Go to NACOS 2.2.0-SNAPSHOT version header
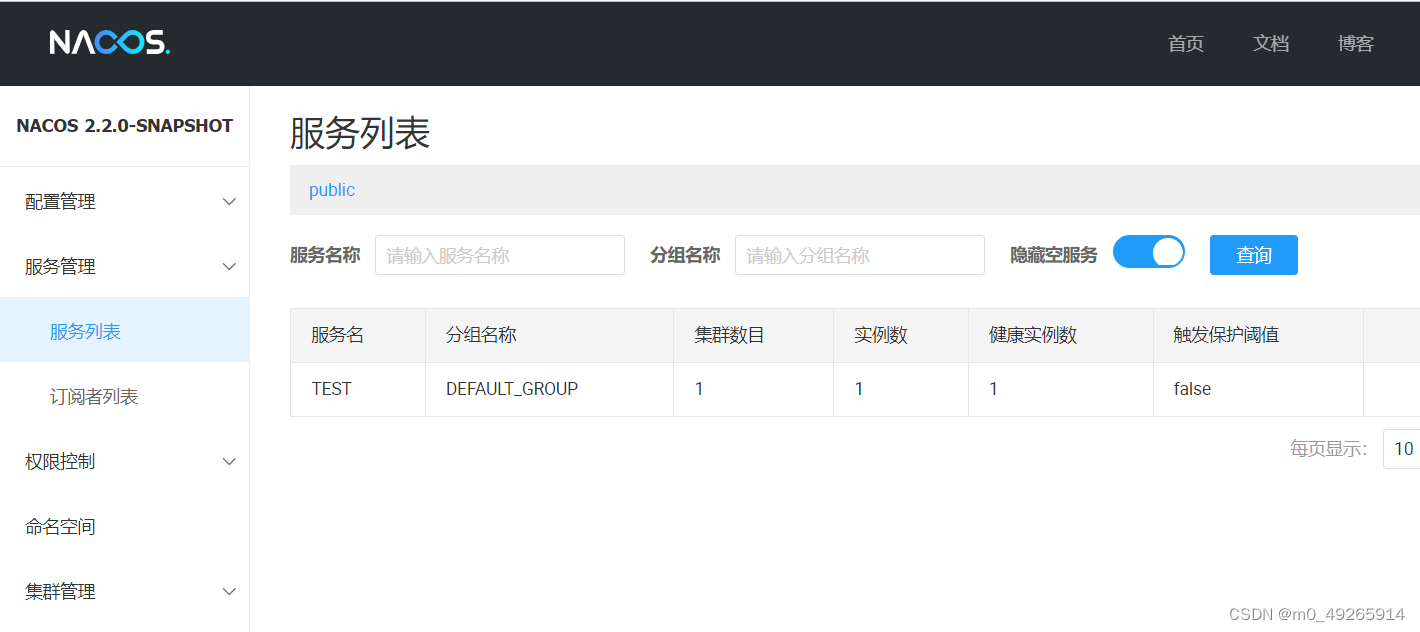The image size is (1420, 632). pos(125,125)
